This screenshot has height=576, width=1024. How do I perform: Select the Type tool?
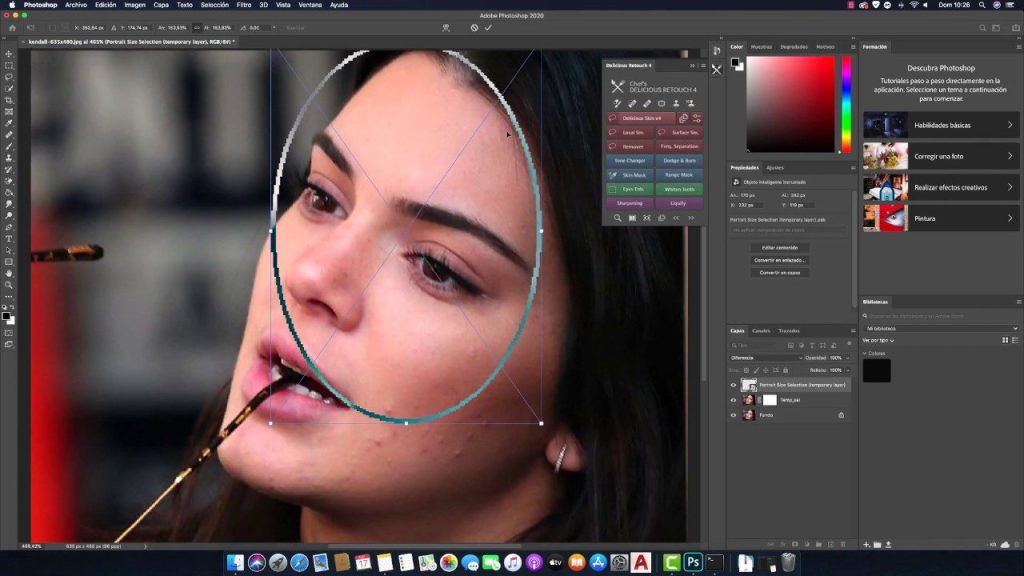tap(10, 238)
